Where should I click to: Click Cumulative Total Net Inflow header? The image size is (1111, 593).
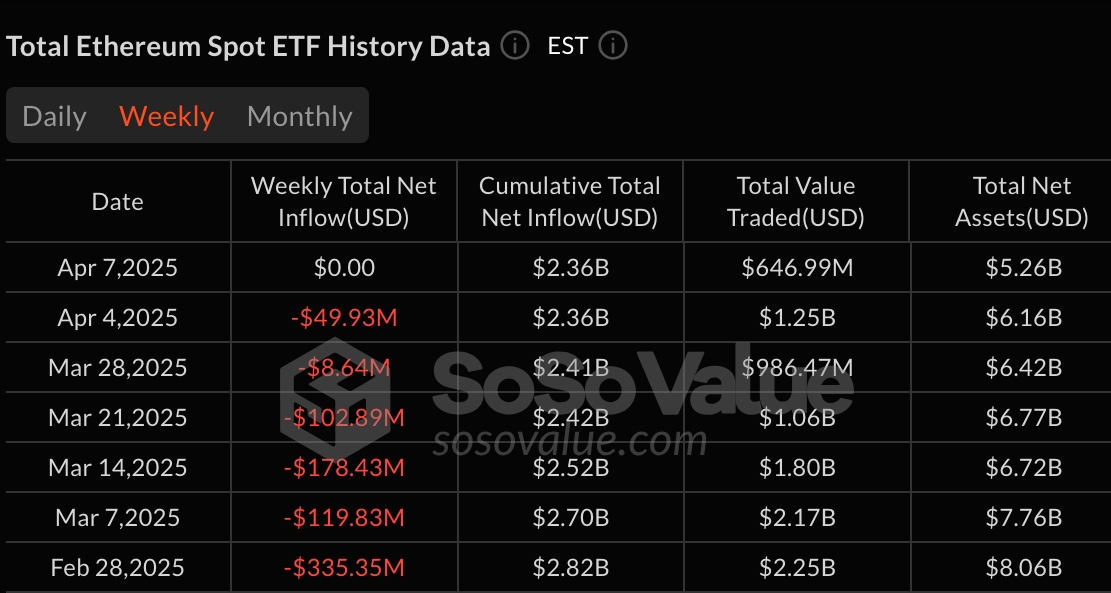pyautogui.click(x=570, y=201)
